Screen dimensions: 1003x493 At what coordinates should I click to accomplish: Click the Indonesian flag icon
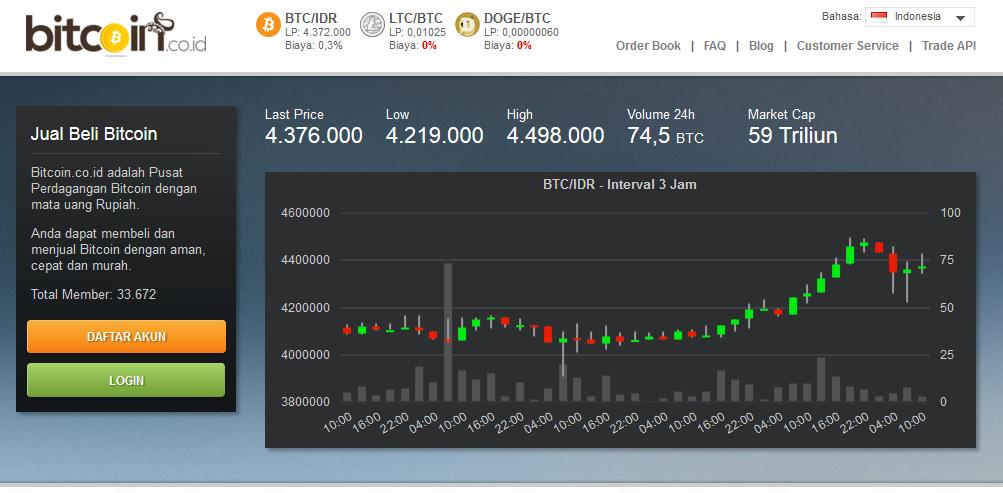[879, 17]
